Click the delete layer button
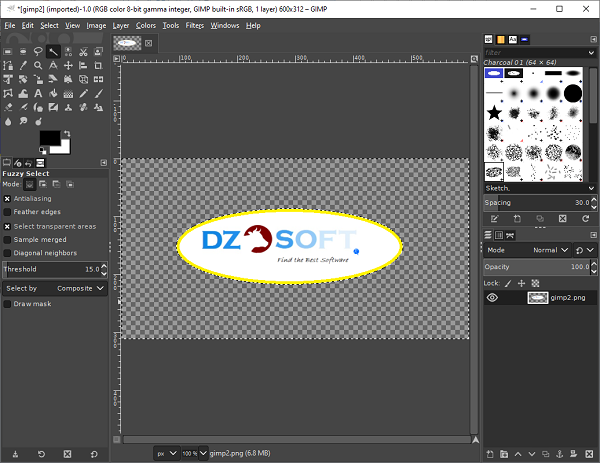 pos(589,454)
